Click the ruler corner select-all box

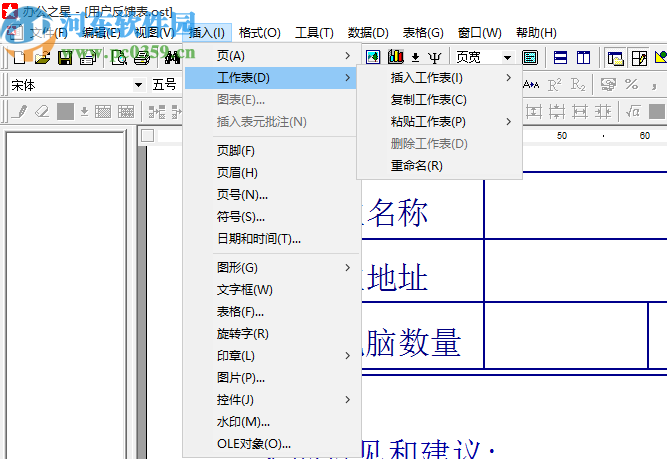148,136
